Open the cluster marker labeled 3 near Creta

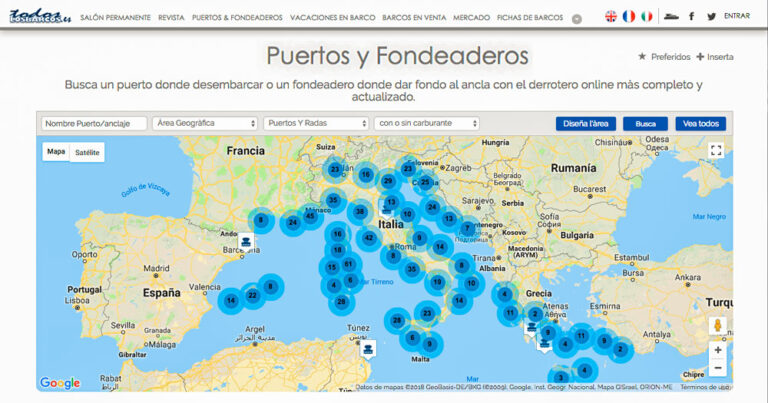click(x=561, y=378)
